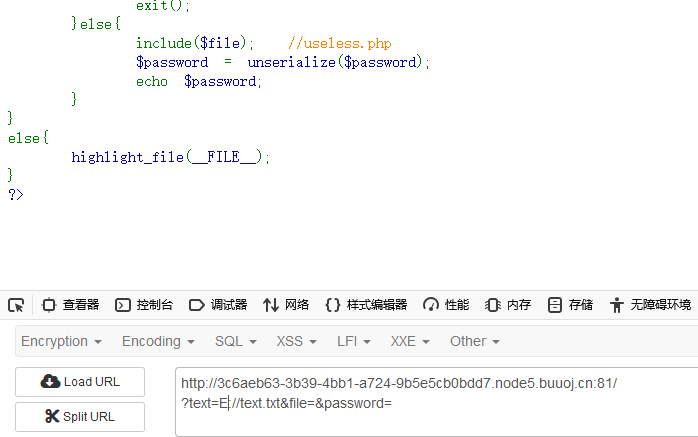
Task: Click the Debugger (调试器) icon
Action: coord(196,305)
